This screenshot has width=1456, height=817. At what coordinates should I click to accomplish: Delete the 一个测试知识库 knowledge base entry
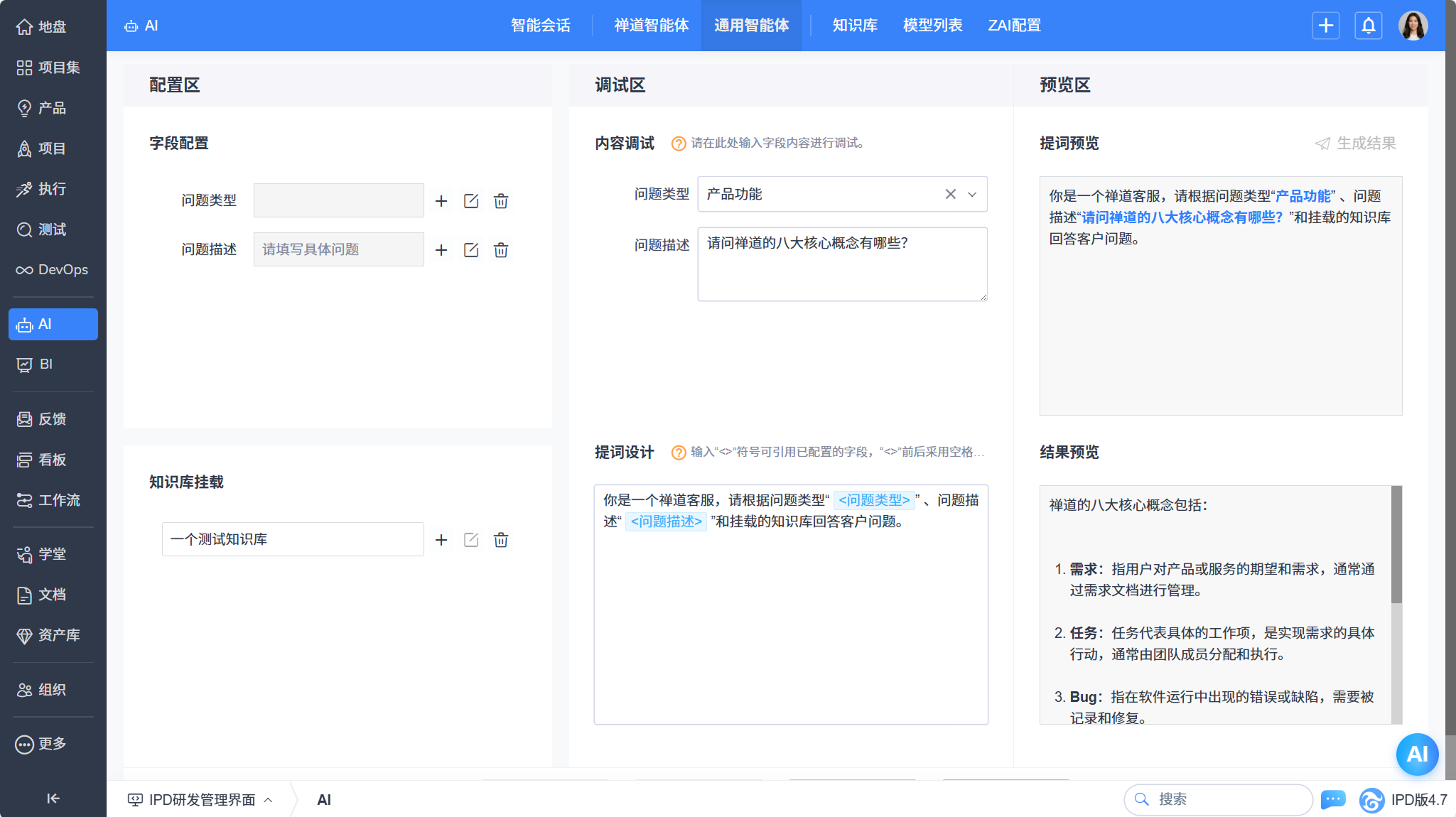click(501, 540)
